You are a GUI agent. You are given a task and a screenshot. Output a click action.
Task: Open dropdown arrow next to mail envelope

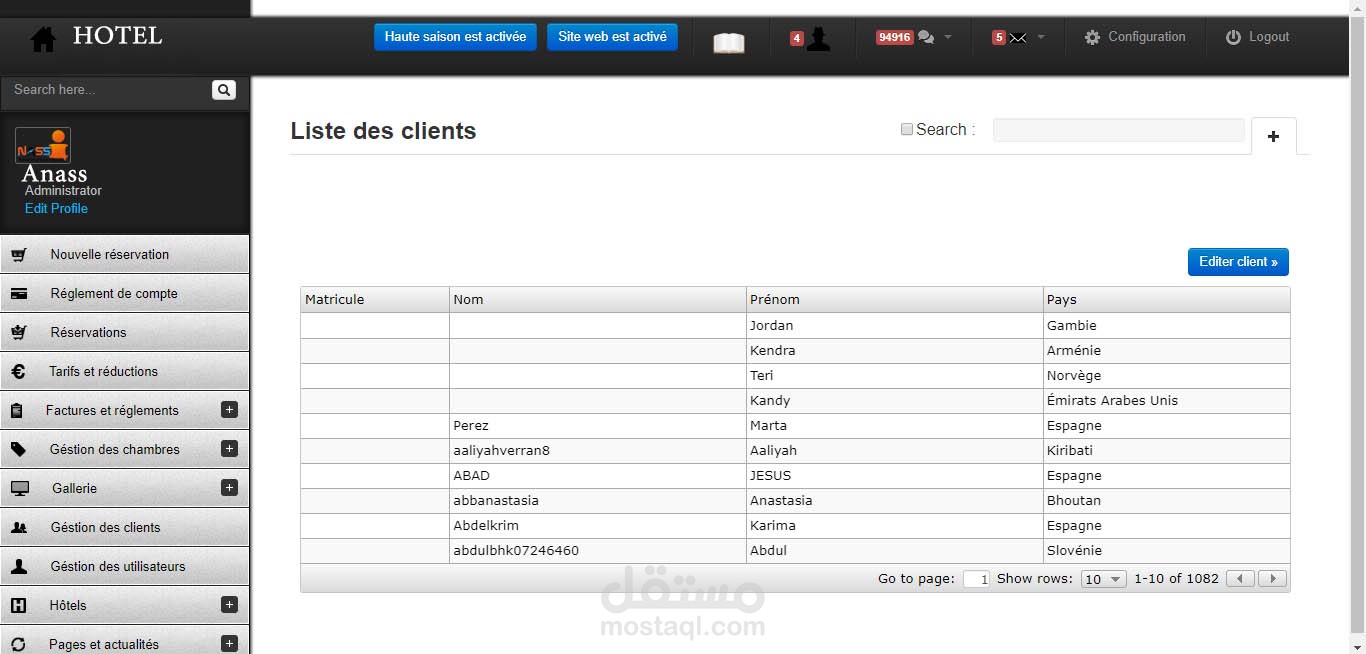[1041, 37]
